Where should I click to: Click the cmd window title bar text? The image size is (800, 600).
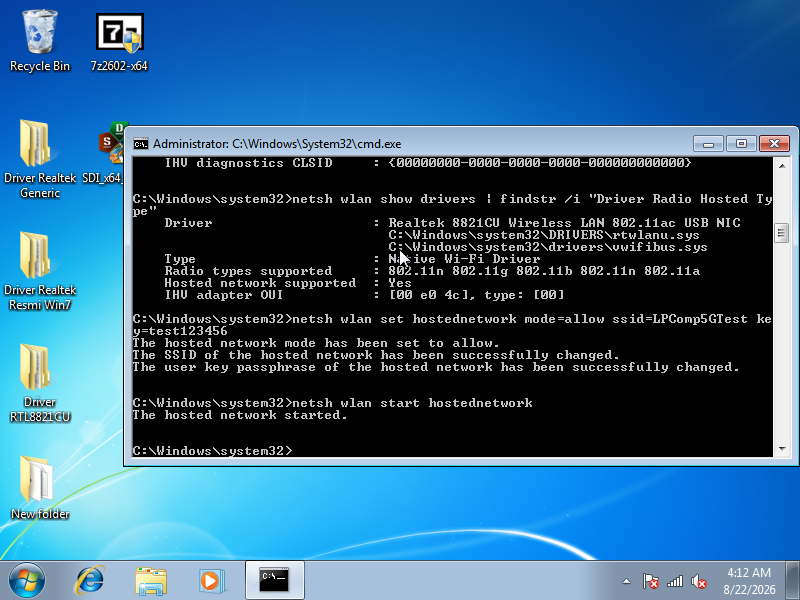(277, 144)
